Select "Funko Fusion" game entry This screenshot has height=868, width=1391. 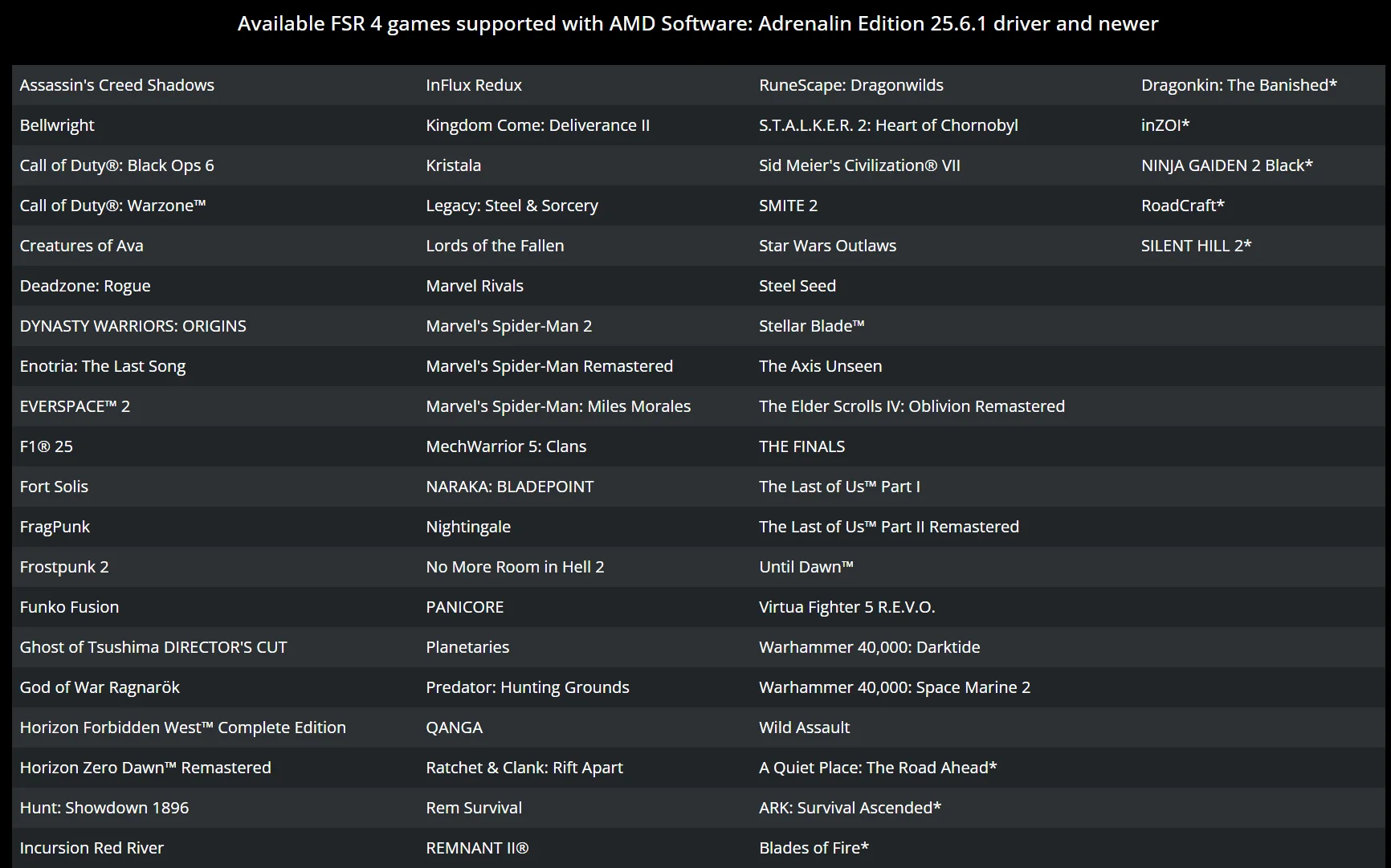click(x=69, y=607)
